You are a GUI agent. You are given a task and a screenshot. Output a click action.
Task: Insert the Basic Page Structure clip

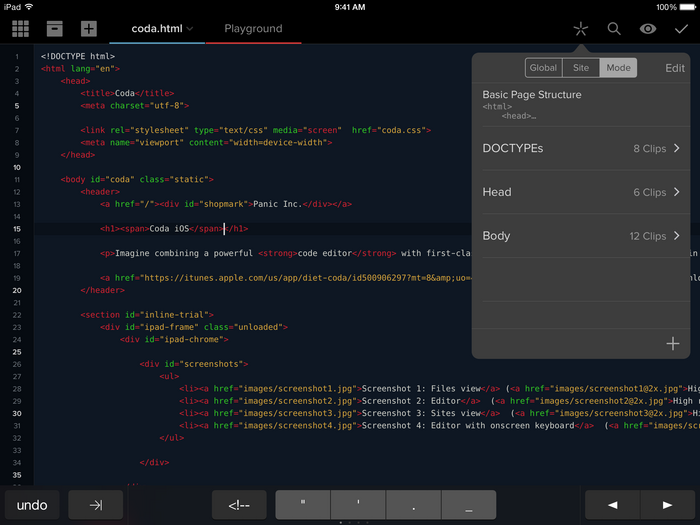[581, 104]
